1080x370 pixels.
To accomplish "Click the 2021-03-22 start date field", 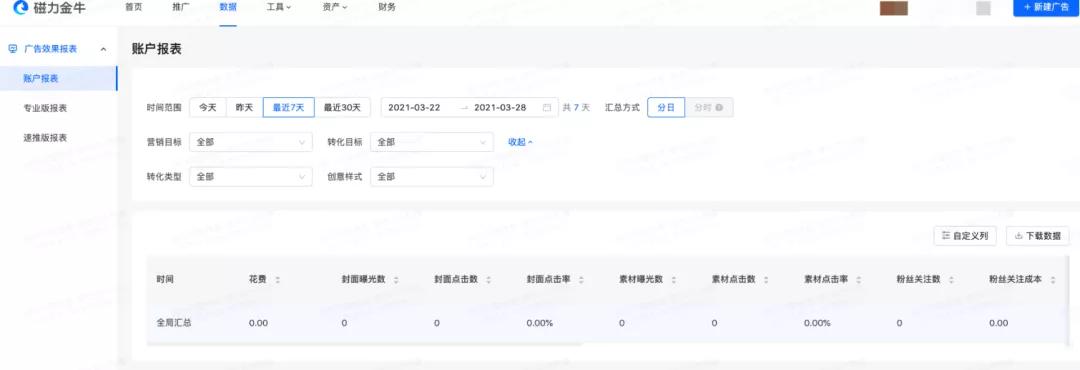I will (x=415, y=107).
